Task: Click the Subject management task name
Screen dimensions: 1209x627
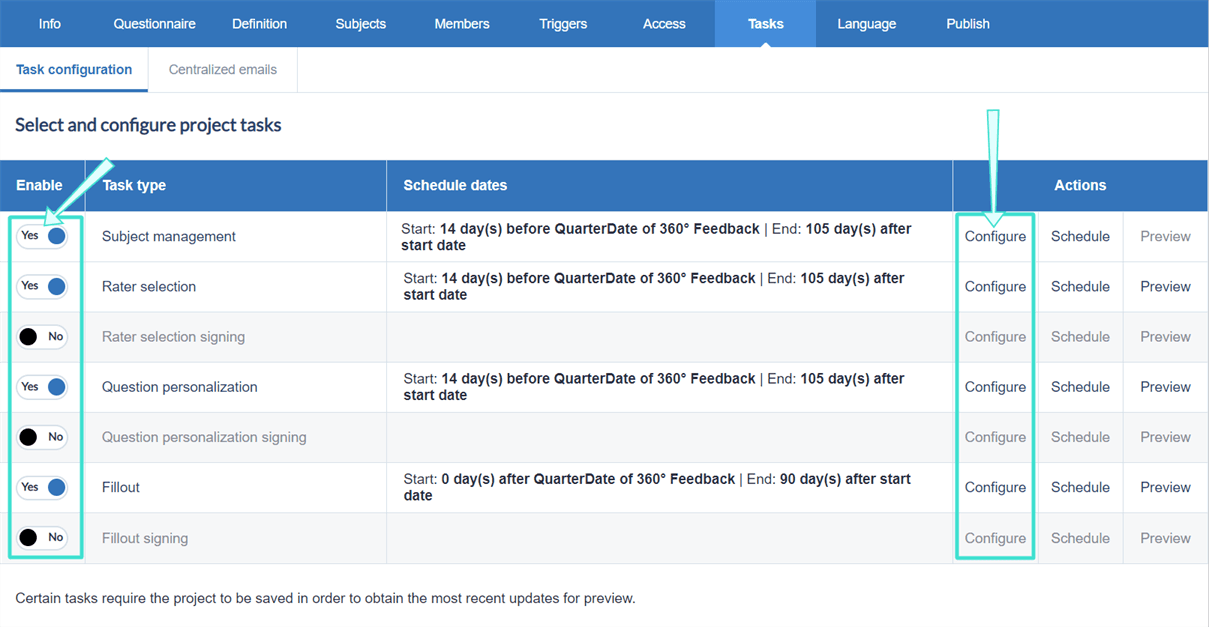Action: (x=169, y=236)
